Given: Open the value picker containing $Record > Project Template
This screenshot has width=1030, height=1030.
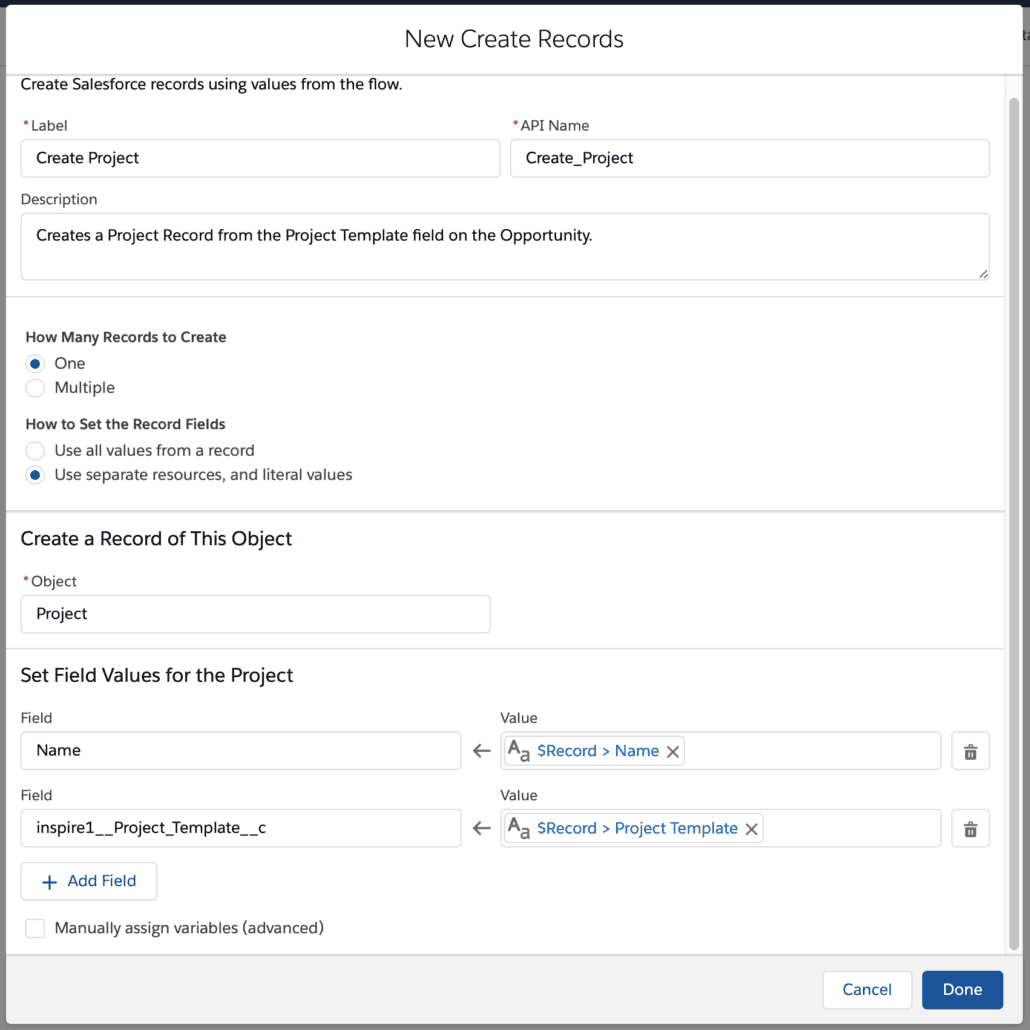Looking at the screenshot, I should [721, 828].
